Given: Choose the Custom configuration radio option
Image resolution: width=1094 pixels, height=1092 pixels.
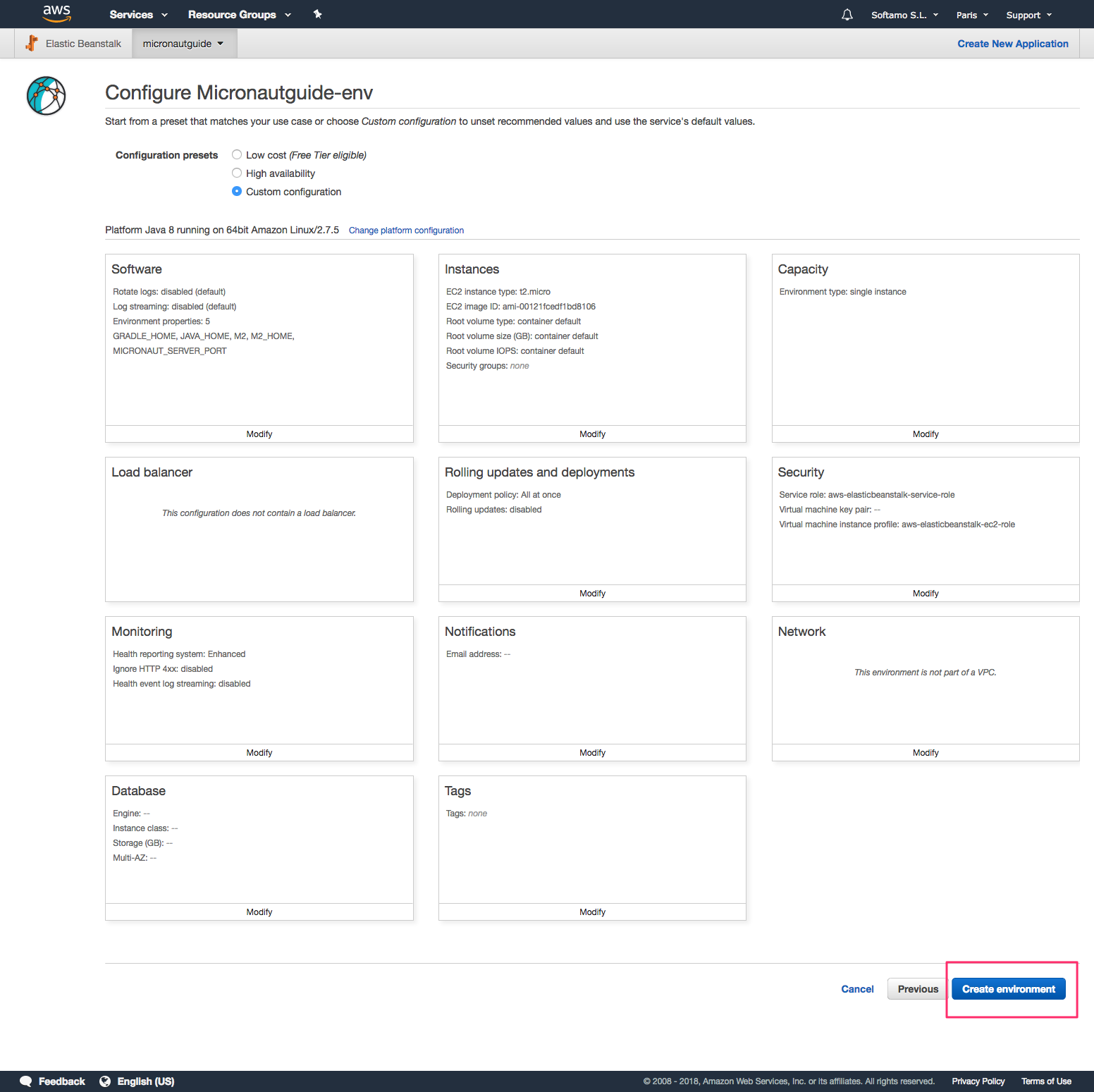Looking at the screenshot, I should (237, 192).
